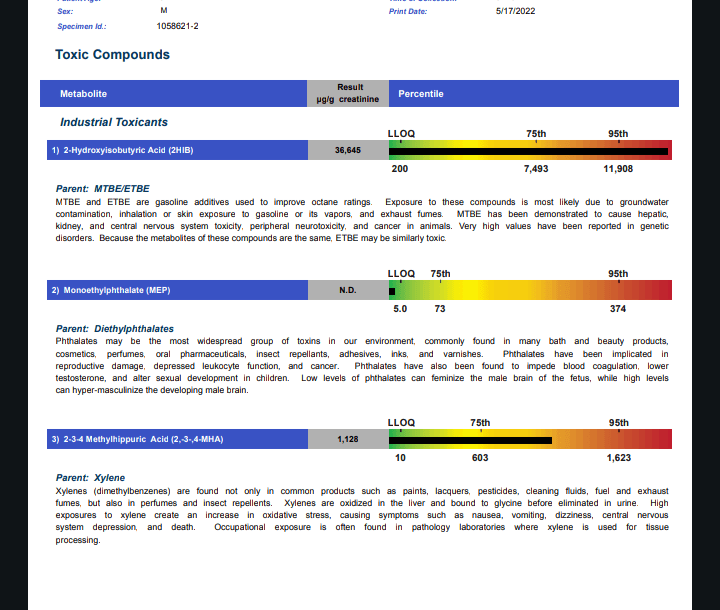Screen dimensions: 720x610
Task: Select the Industrial Toxicants section title
Action: [x=114, y=122]
